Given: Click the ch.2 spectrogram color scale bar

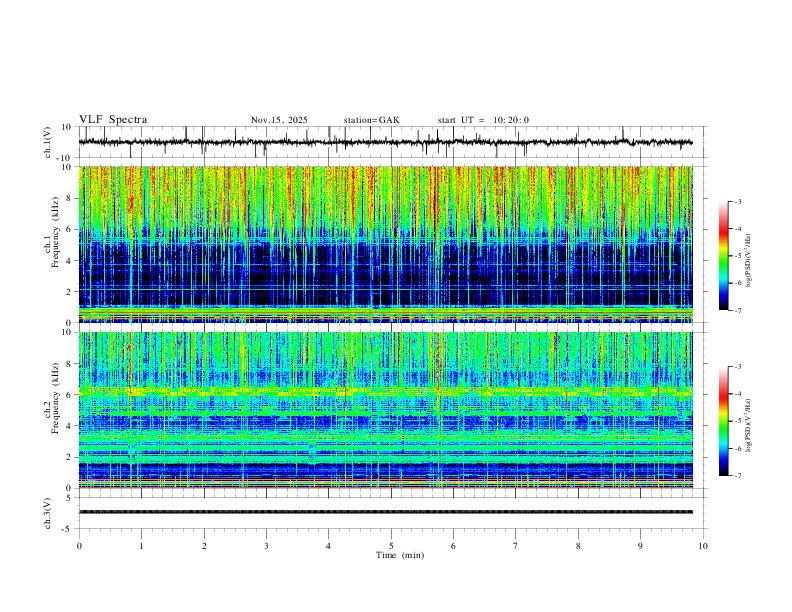Looking at the screenshot, I should (724, 421).
